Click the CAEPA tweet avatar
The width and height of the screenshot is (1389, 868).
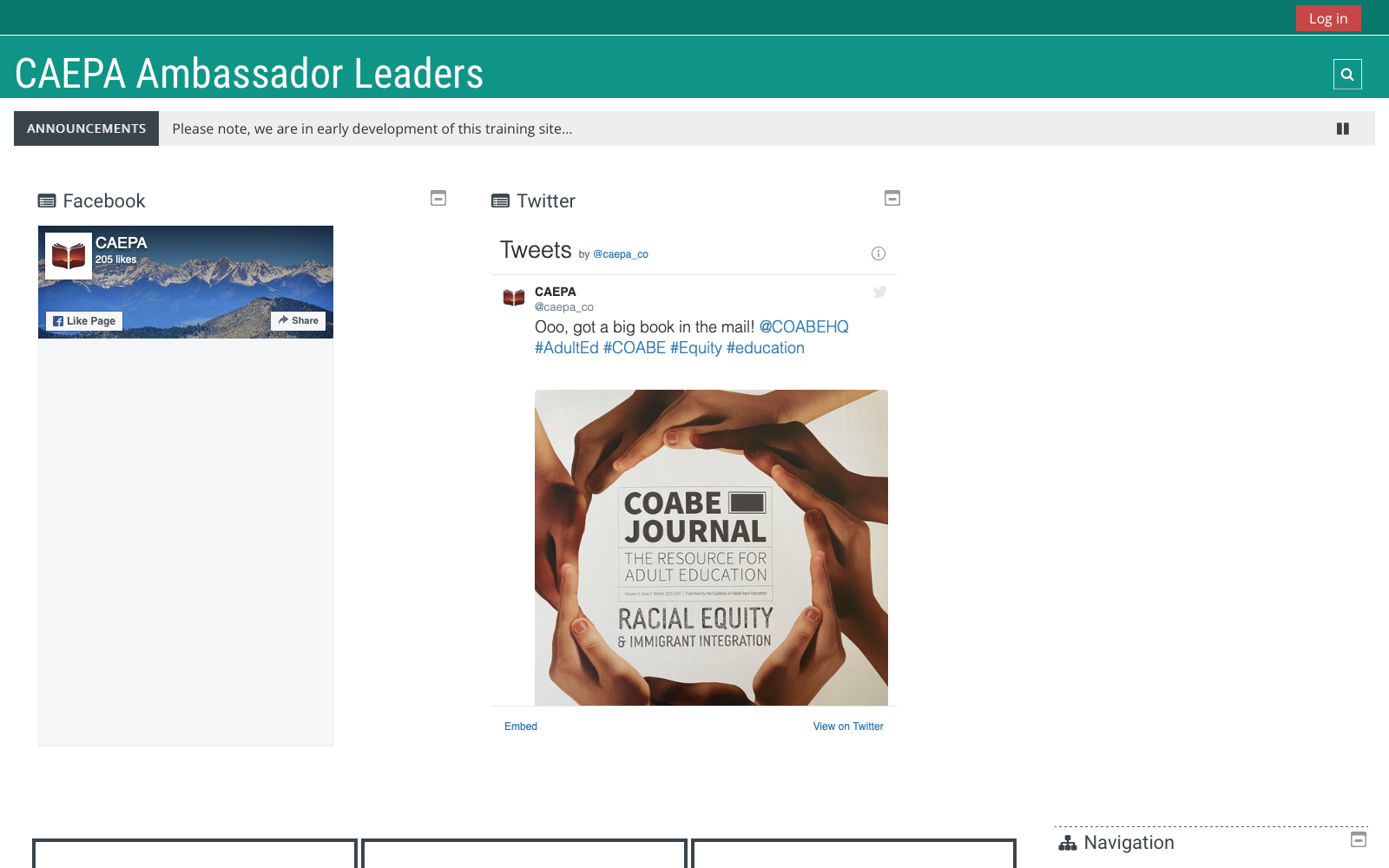click(x=514, y=298)
